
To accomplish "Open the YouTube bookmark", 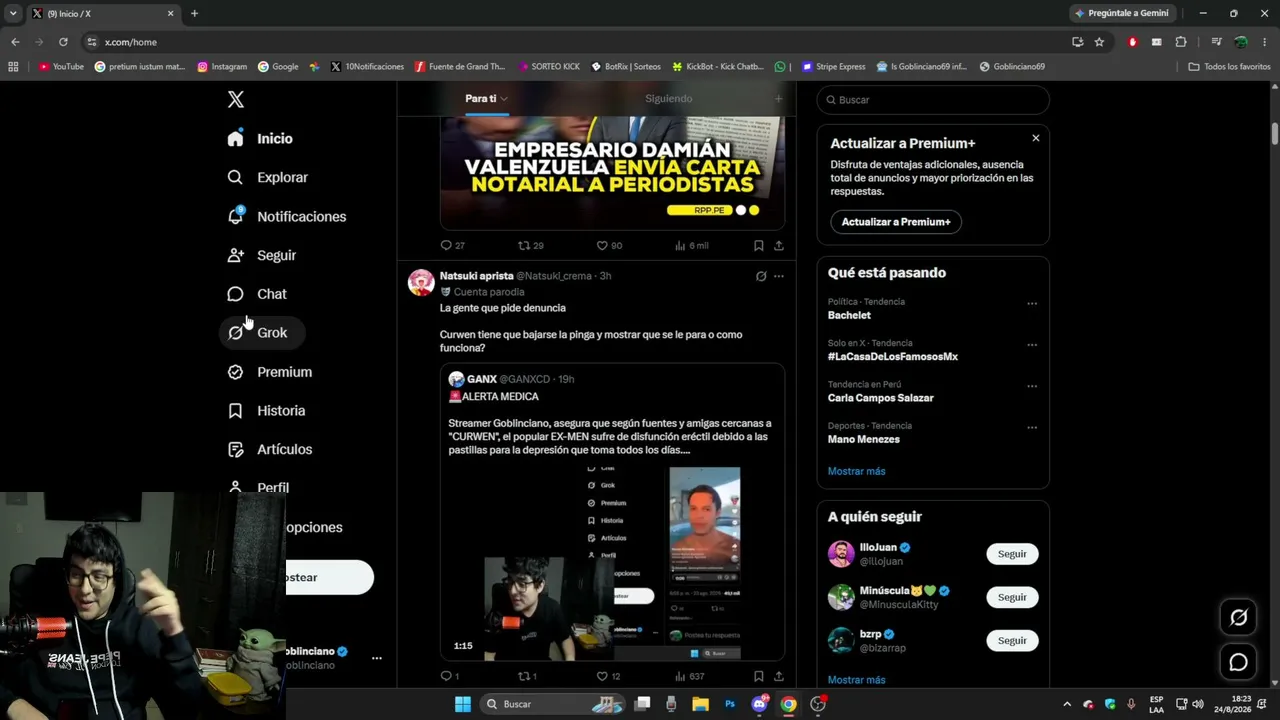I will pos(61,67).
